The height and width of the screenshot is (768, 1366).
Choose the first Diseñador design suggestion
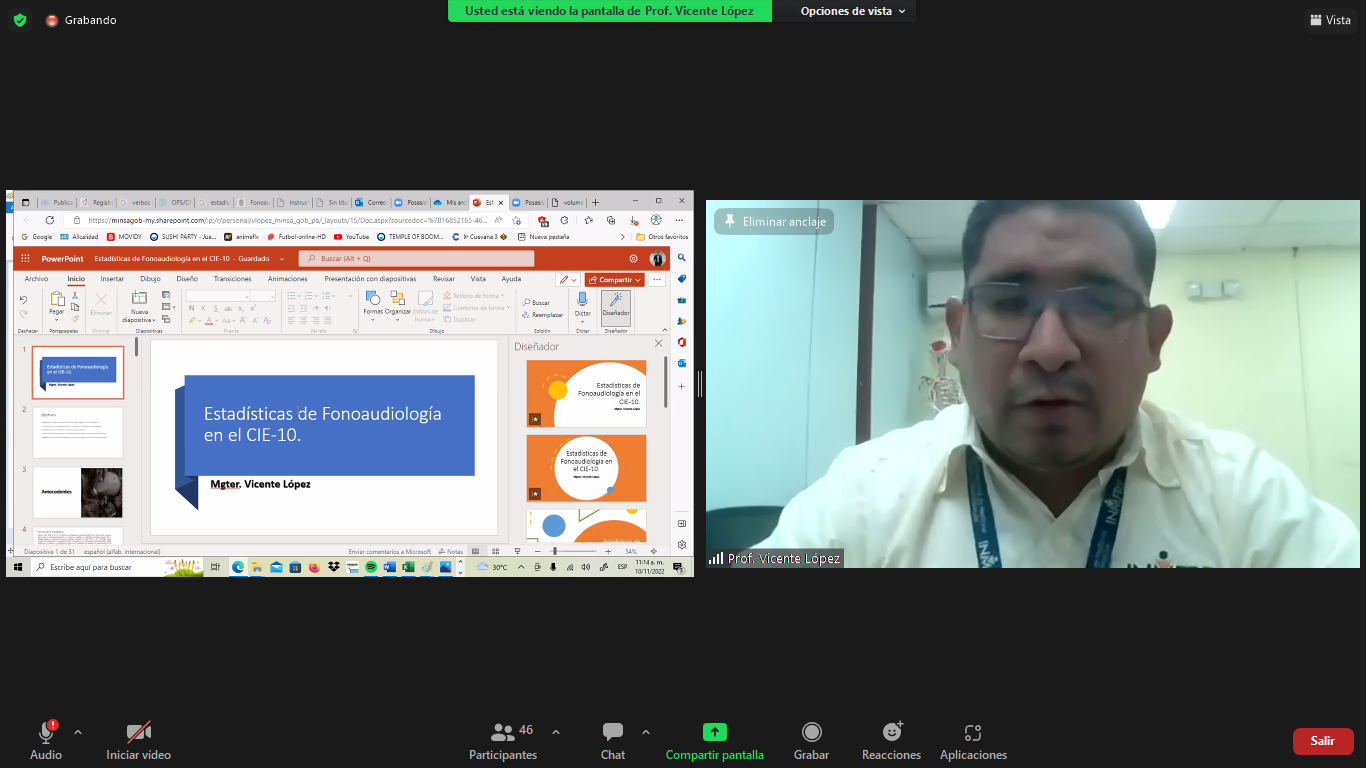tap(586, 393)
